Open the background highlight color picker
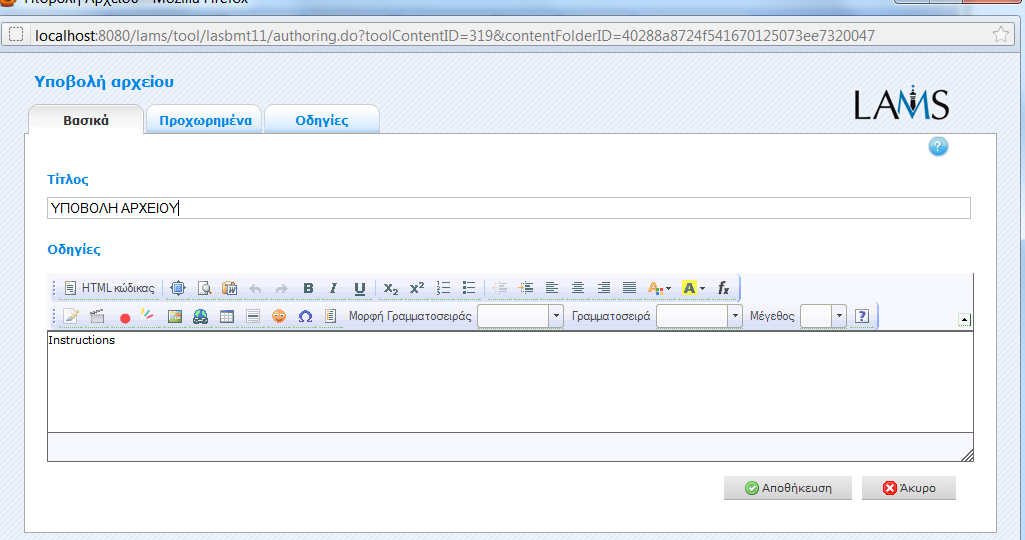Screen dimensions: 1025x540 click(694, 288)
